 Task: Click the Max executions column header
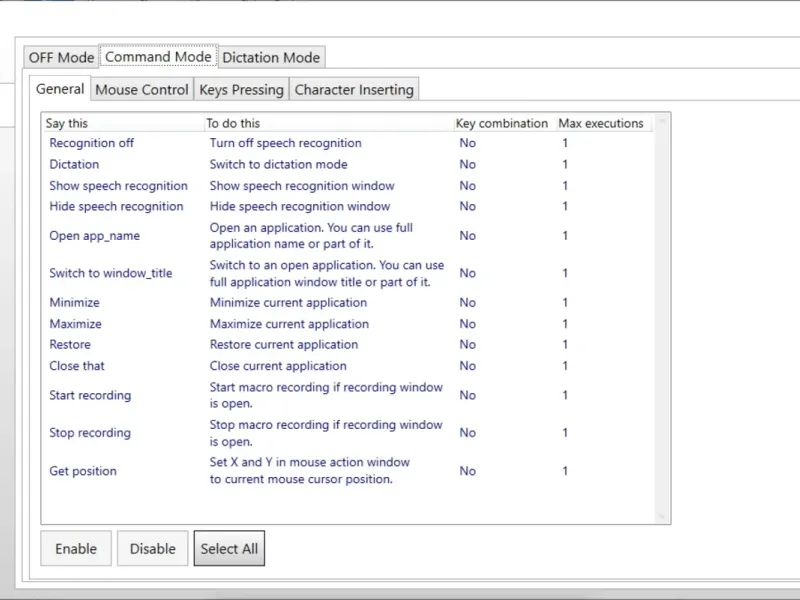pyautogui.click(x=600, y=123)
